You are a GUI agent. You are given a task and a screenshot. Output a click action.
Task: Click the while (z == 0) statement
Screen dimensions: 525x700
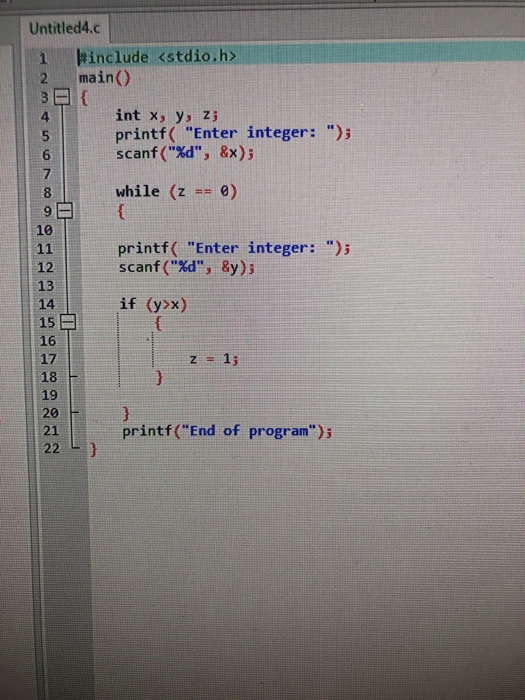(176, 192)
